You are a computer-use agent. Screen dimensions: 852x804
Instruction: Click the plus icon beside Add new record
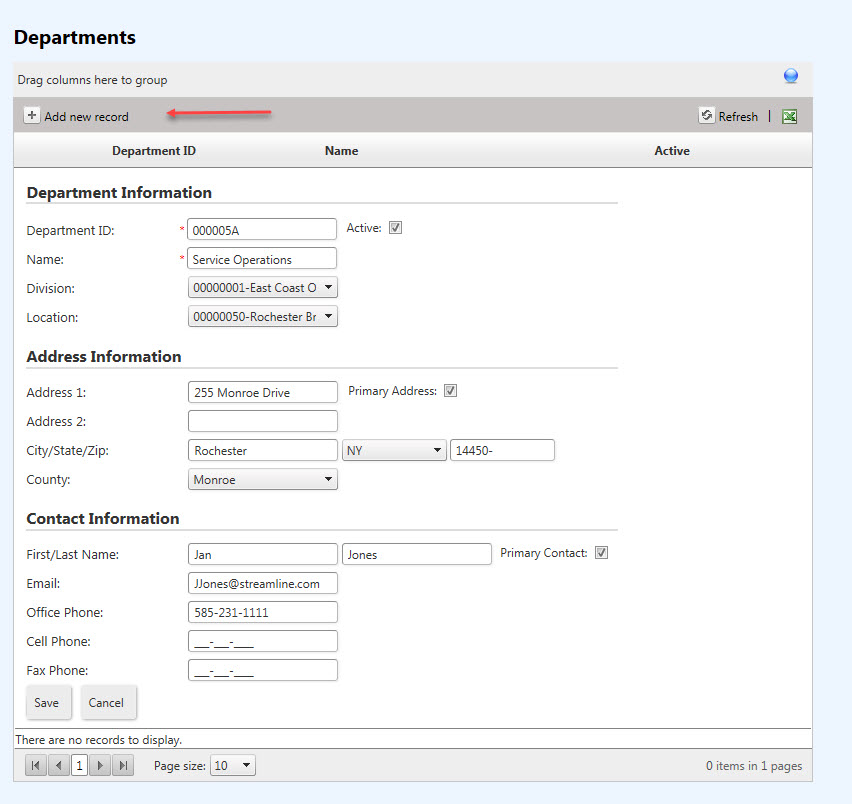[x=32, y=116]
